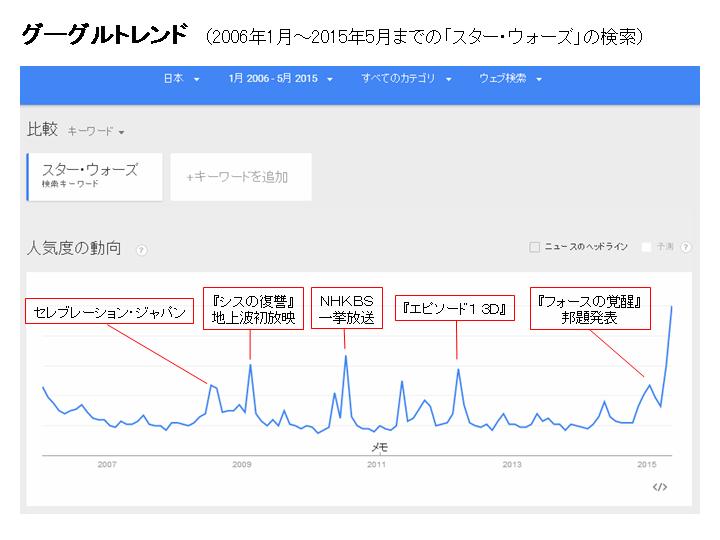Image resolution: width=720 pixels, height=540 pixels.
Task: Select the スター・ウォーズ search term box
Action: pyautogui.click(x=95, y=177)
